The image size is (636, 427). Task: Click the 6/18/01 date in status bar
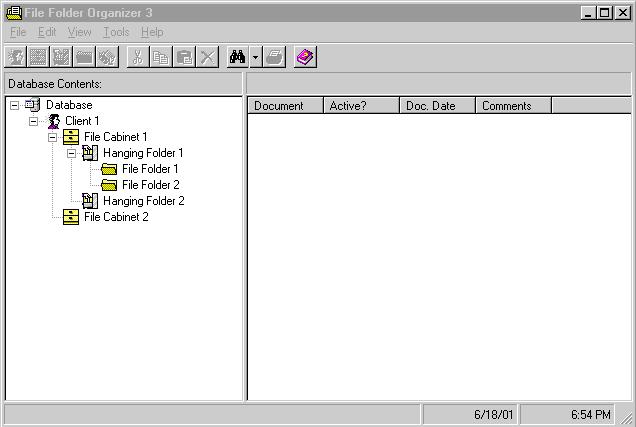coord(493,414)
